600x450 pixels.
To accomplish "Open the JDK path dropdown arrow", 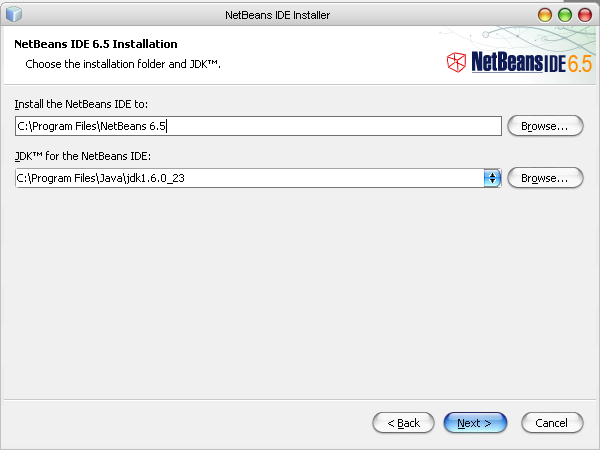I will 492,178.
